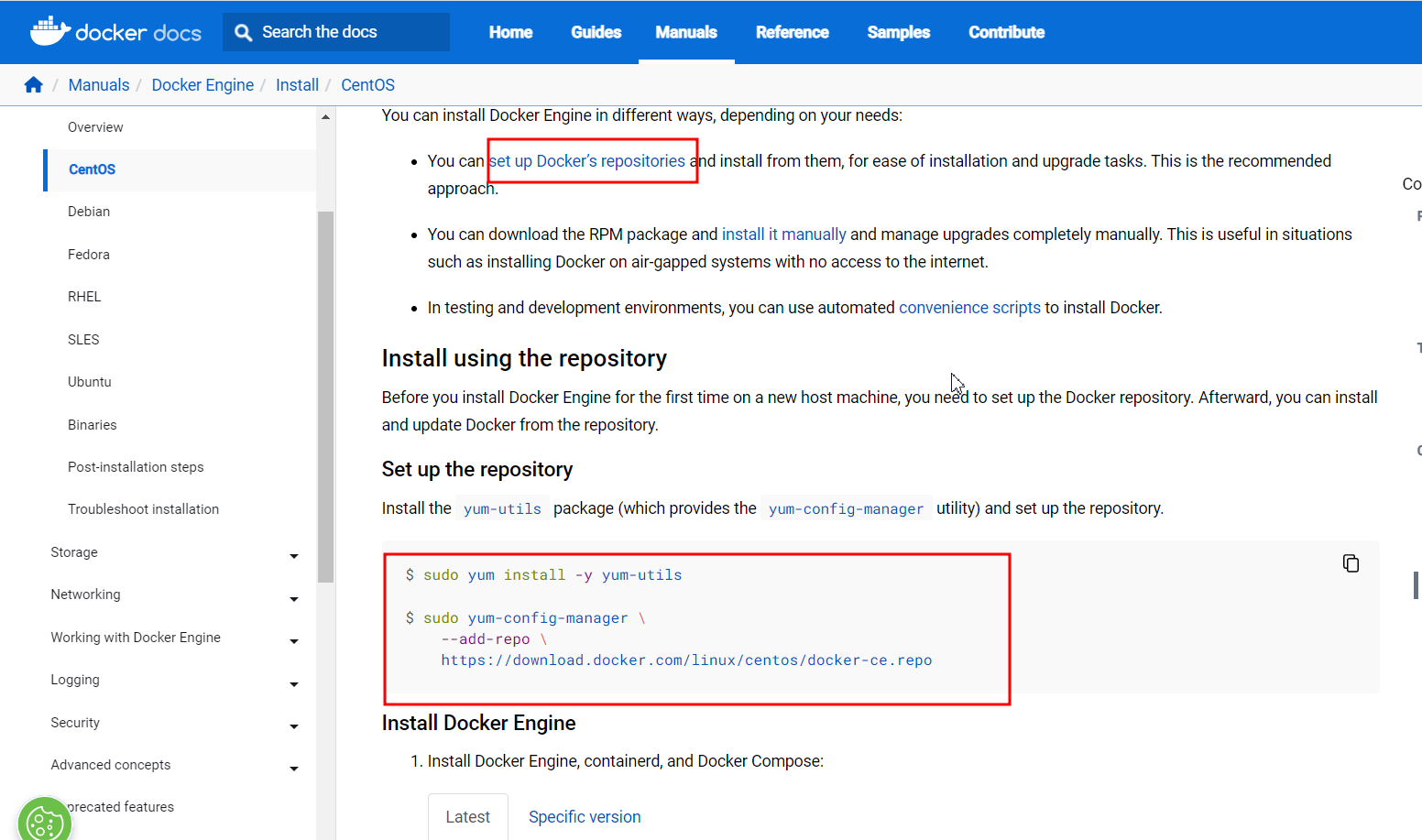Open the Overview sidebar item

tap(95, 127)
